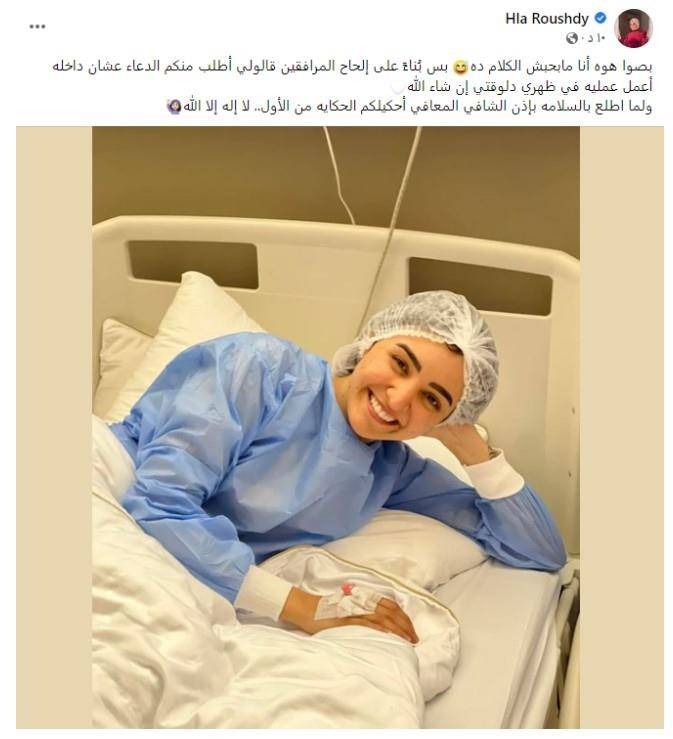Viewport: 673px width, 739px height.
Task: Click the globe public privacy icon
Action: 572,38
